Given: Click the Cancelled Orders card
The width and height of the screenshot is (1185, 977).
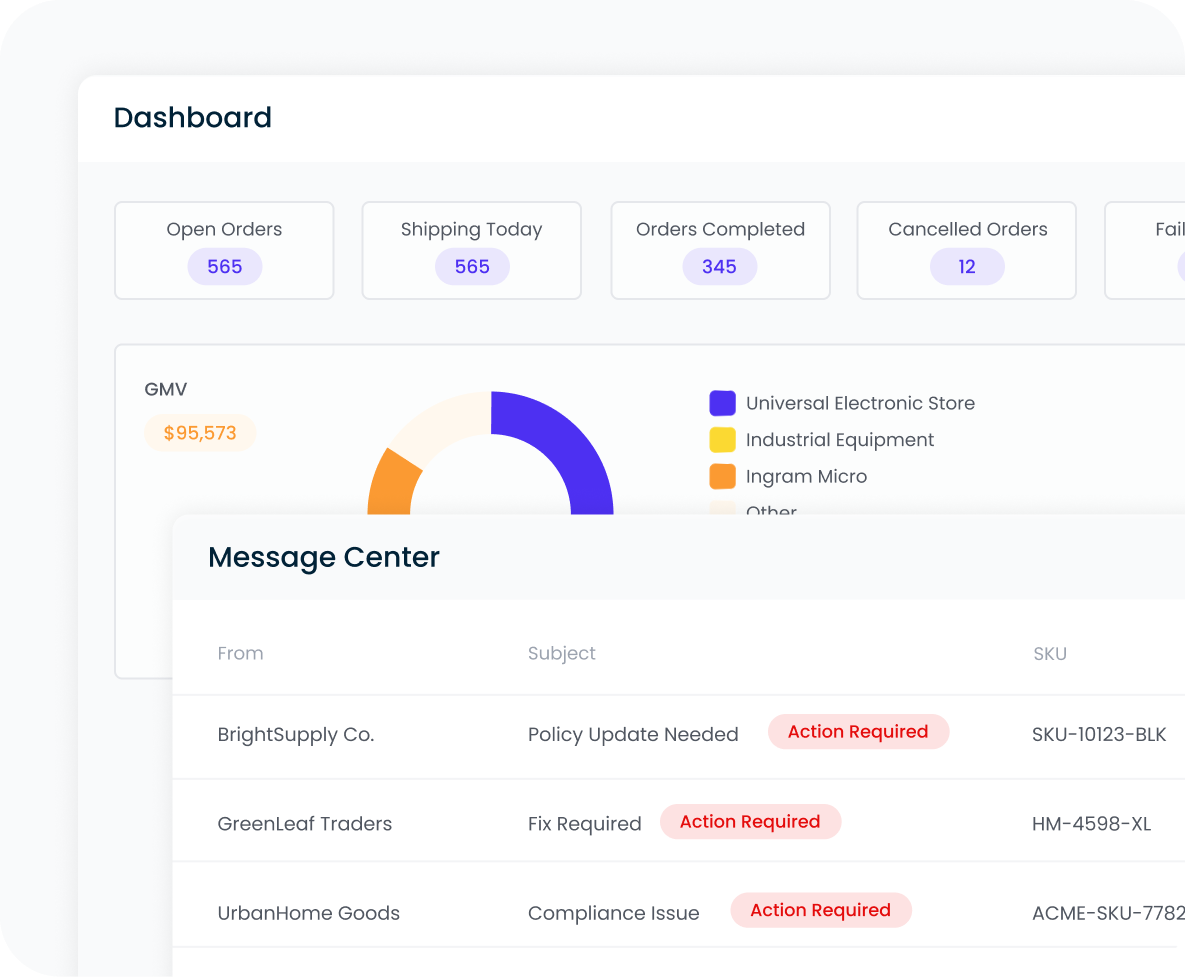Looking at the screenshot, I should pos(967,250).
